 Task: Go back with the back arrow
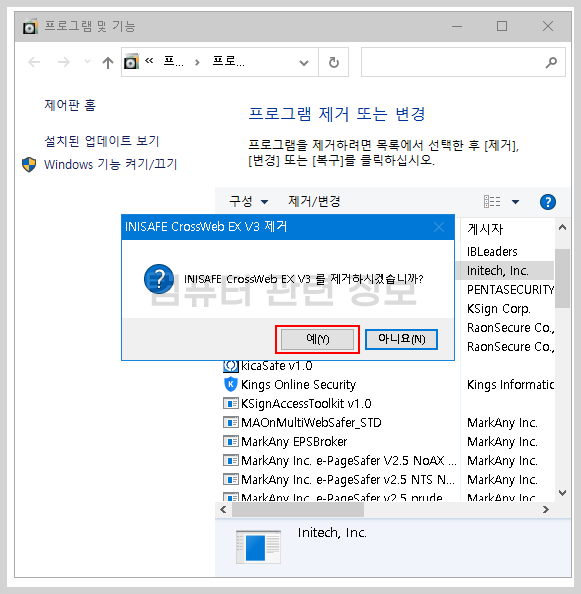[34, 62]
